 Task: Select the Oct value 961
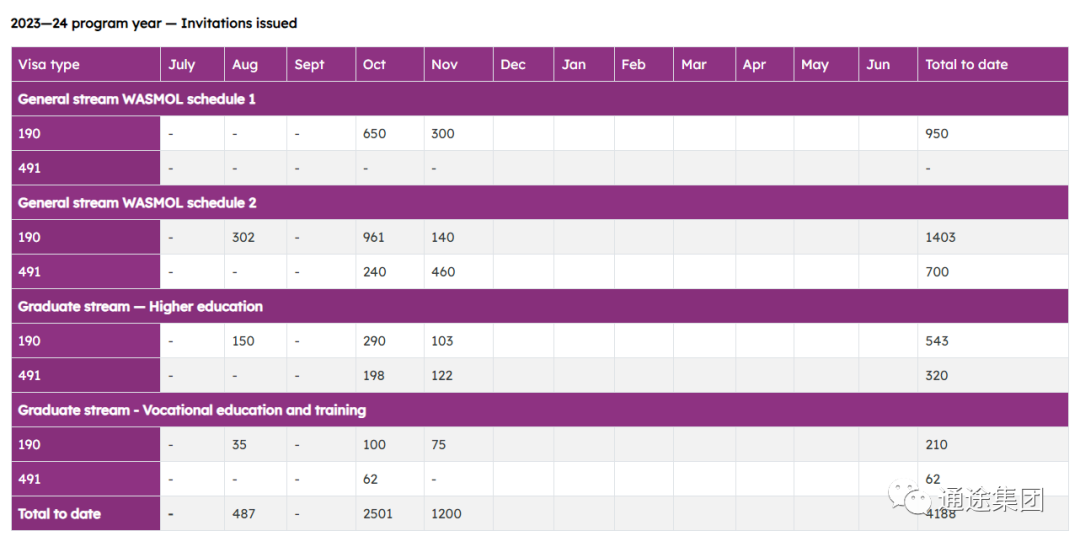point(373,237)
